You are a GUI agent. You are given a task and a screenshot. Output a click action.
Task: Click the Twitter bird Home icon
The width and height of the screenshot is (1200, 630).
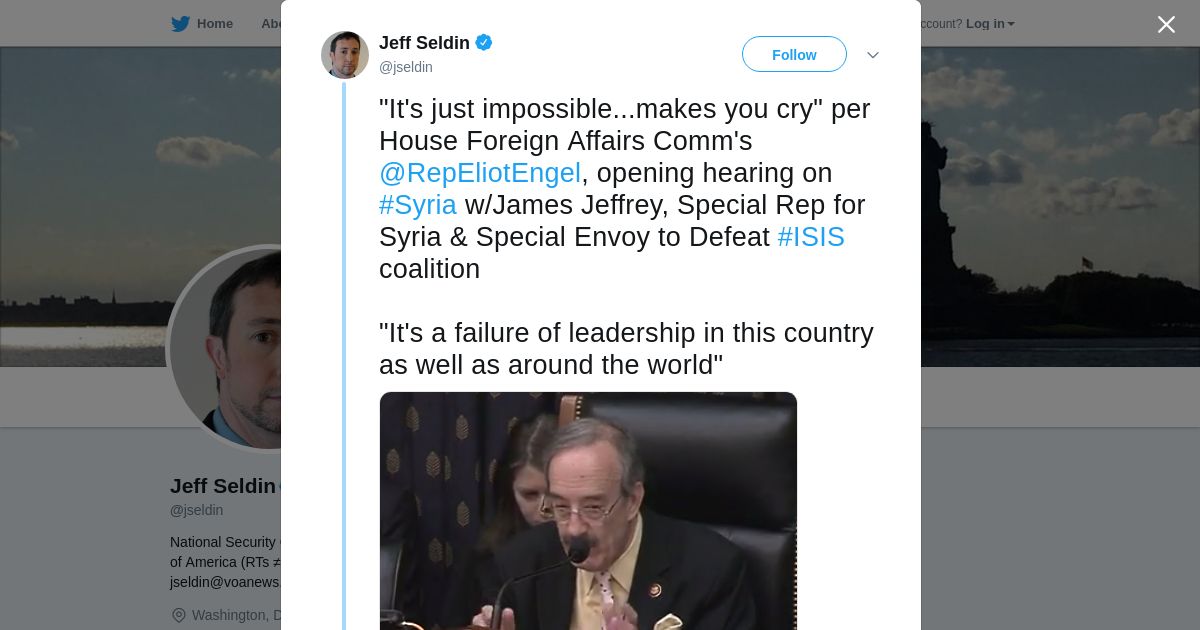click(180, 24)
